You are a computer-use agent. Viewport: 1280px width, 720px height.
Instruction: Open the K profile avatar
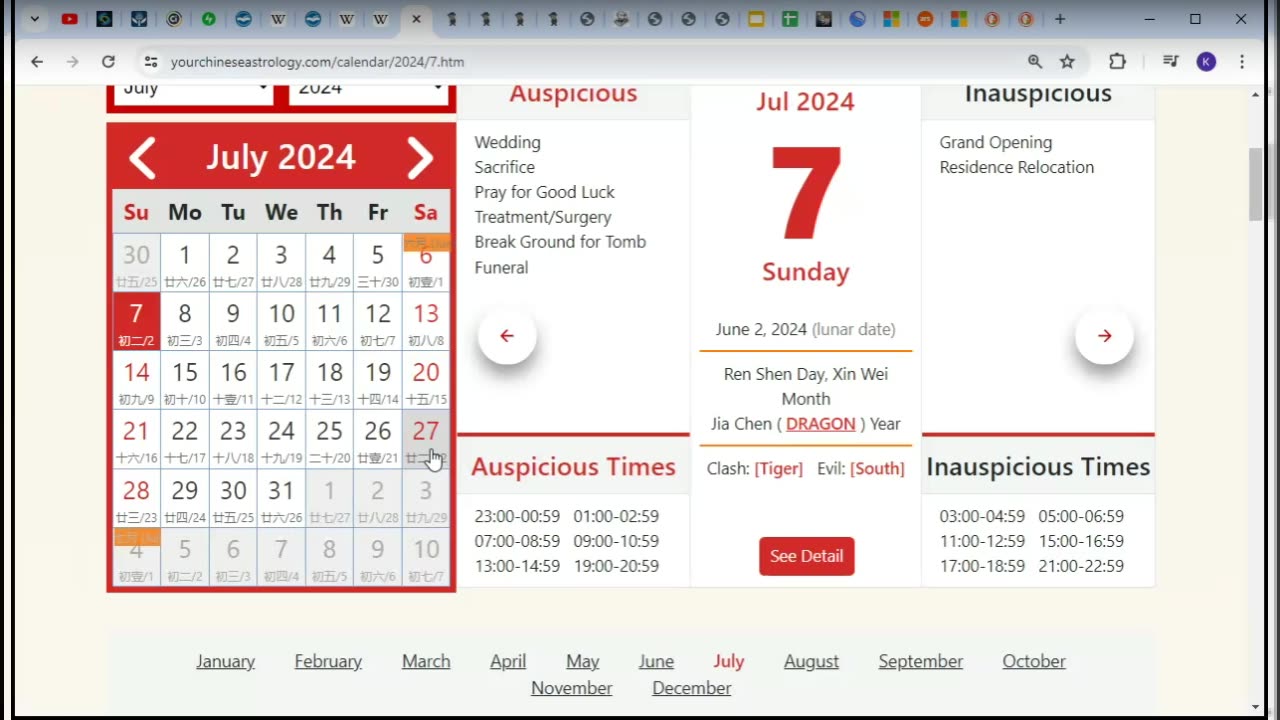[1206, 61]
